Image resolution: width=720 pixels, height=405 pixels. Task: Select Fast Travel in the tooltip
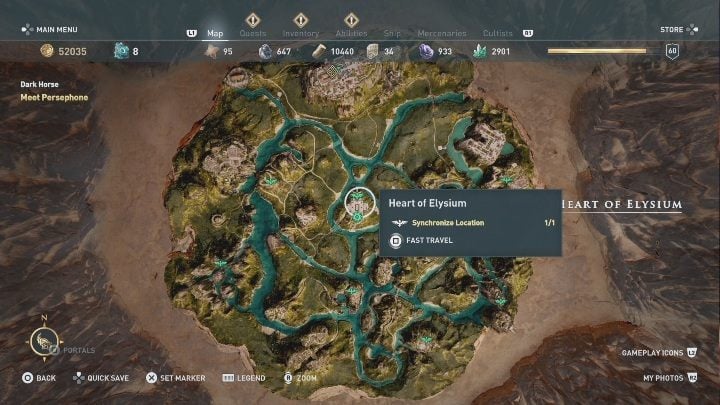click(x=422, y=241)
